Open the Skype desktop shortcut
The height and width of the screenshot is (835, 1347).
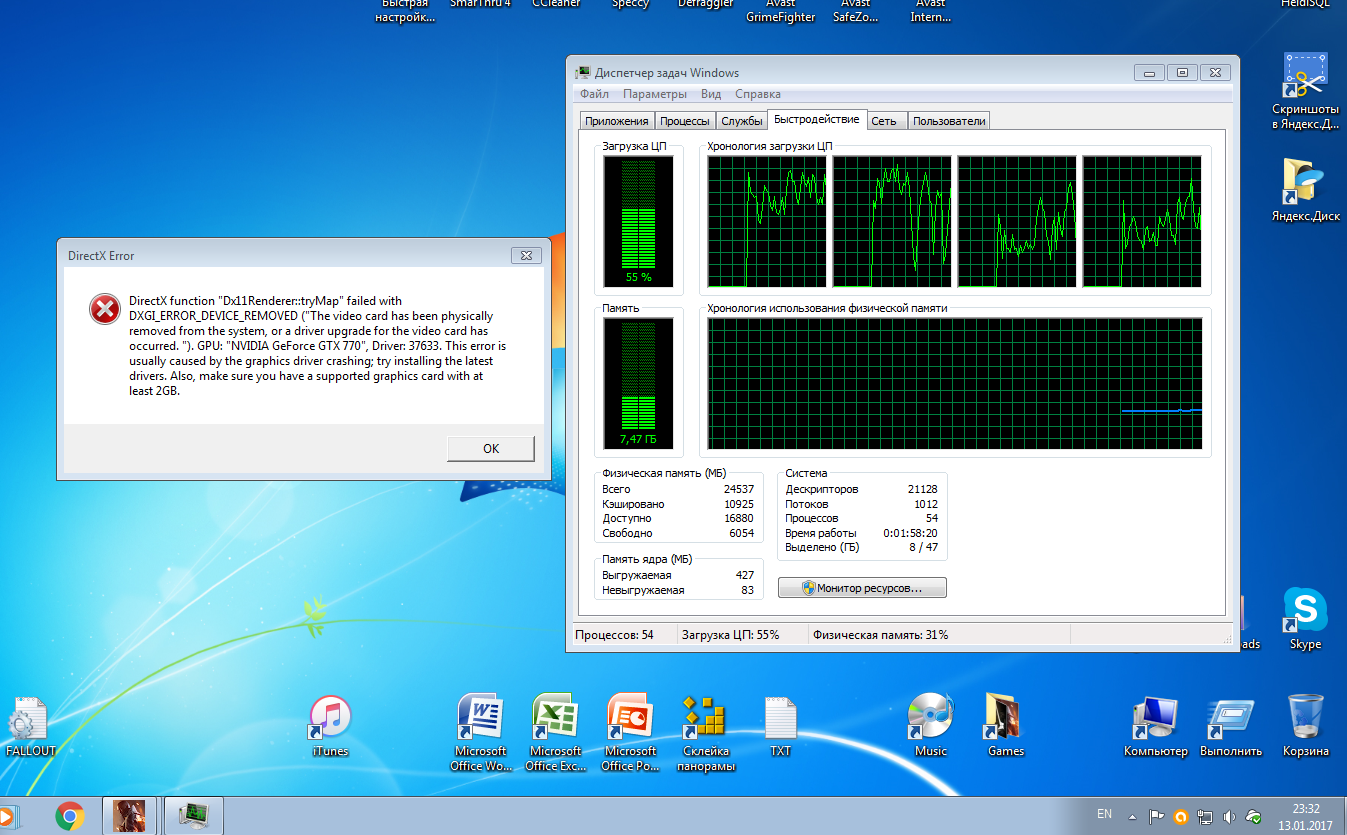coord(1305,619)
